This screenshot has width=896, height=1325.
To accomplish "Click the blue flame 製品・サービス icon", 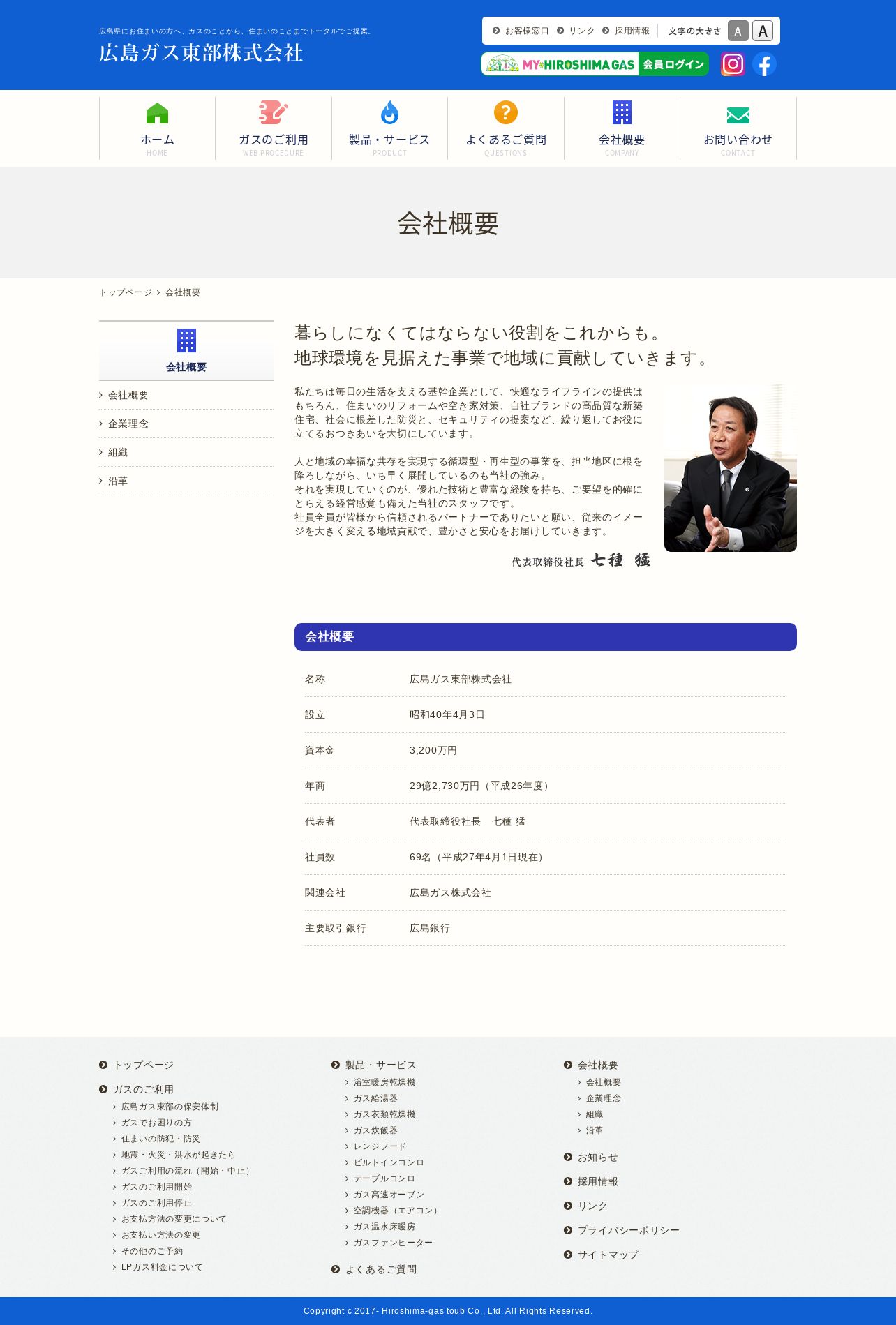I will (x=389, y=112).
